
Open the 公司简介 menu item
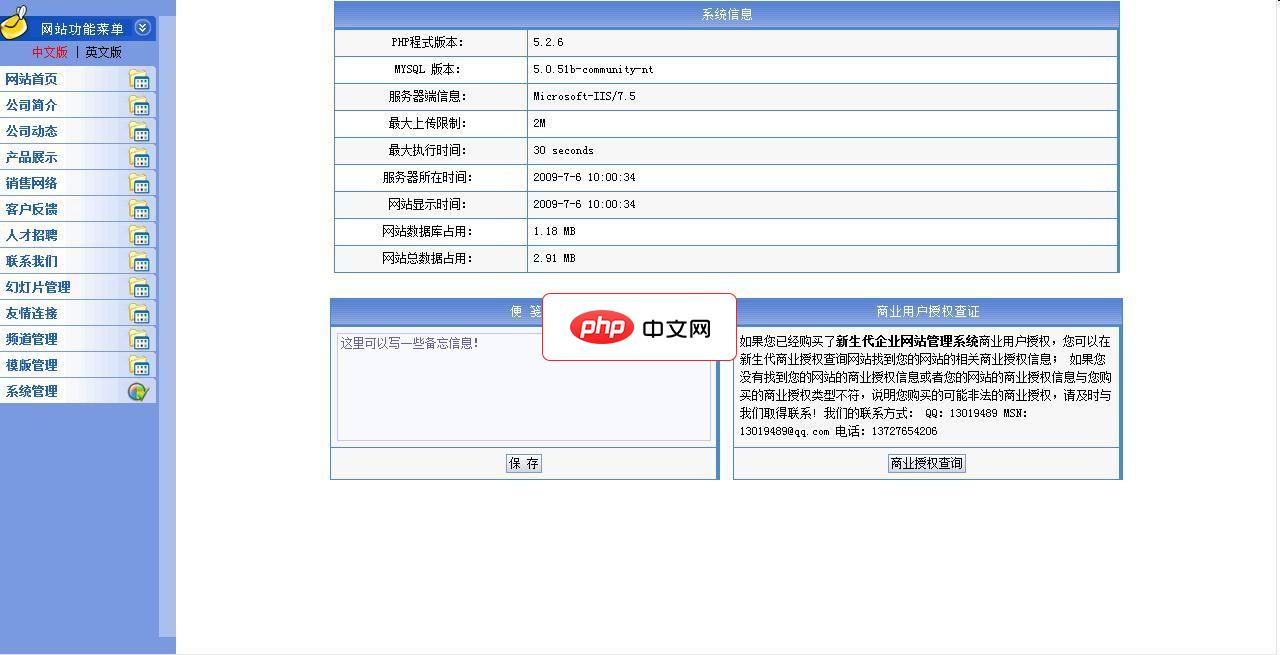pyautogui.click(x=78, y=105)
